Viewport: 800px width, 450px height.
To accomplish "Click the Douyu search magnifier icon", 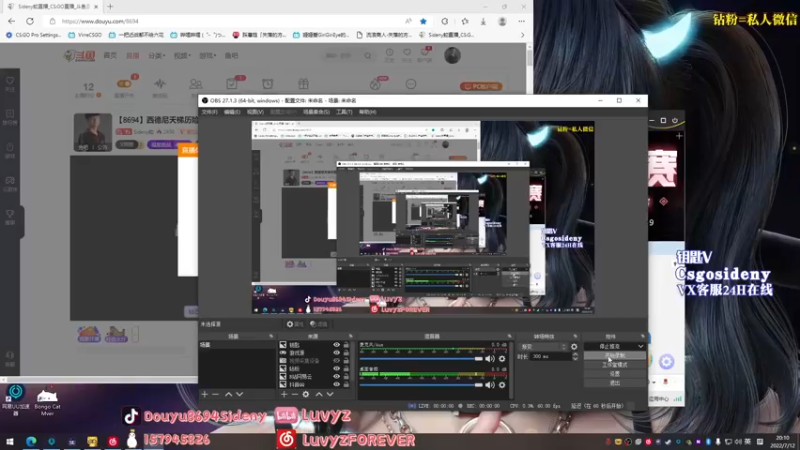I will [368, 56].
